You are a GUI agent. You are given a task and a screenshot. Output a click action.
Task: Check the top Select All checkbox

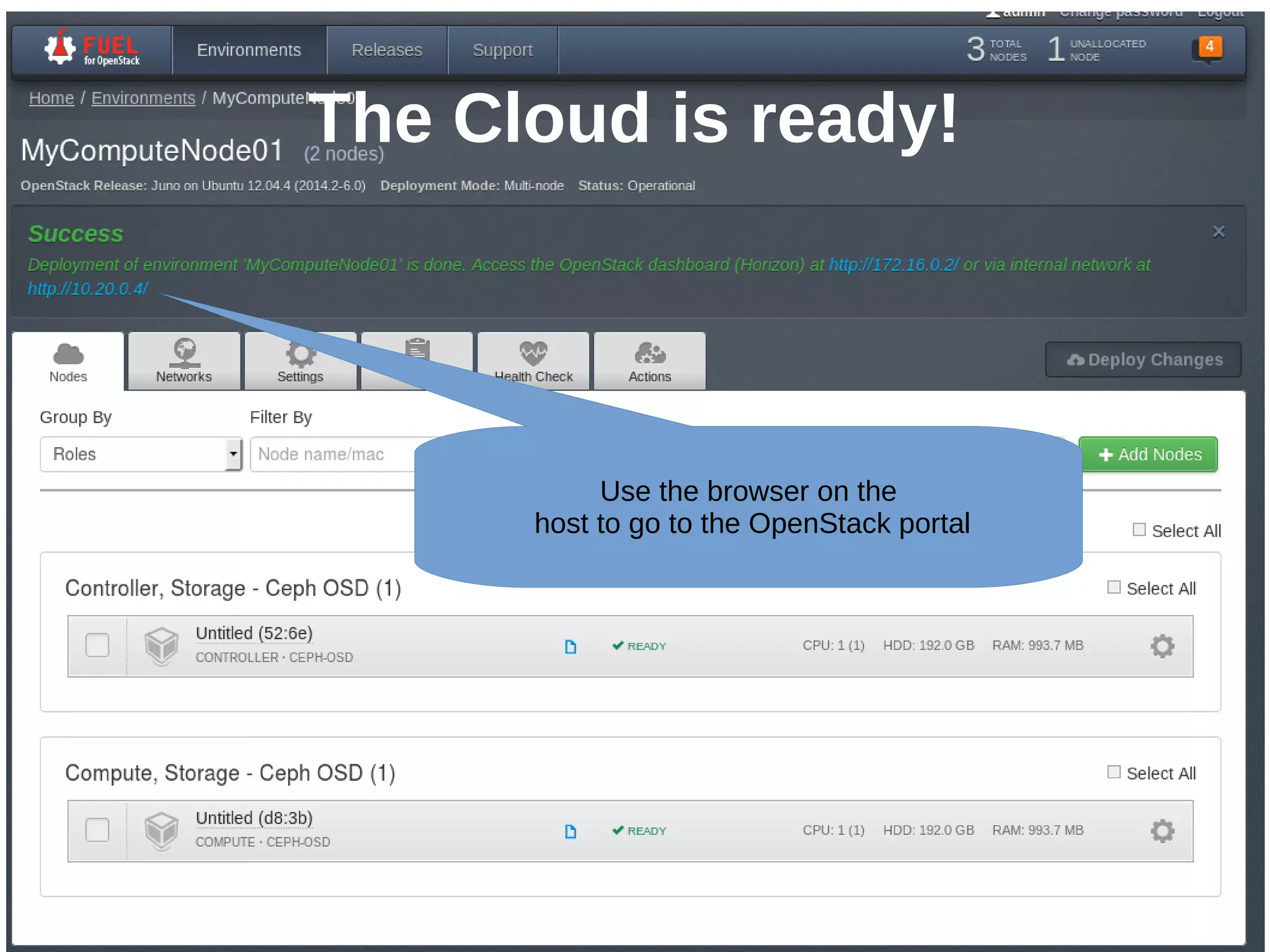(x=1139, y=530)
